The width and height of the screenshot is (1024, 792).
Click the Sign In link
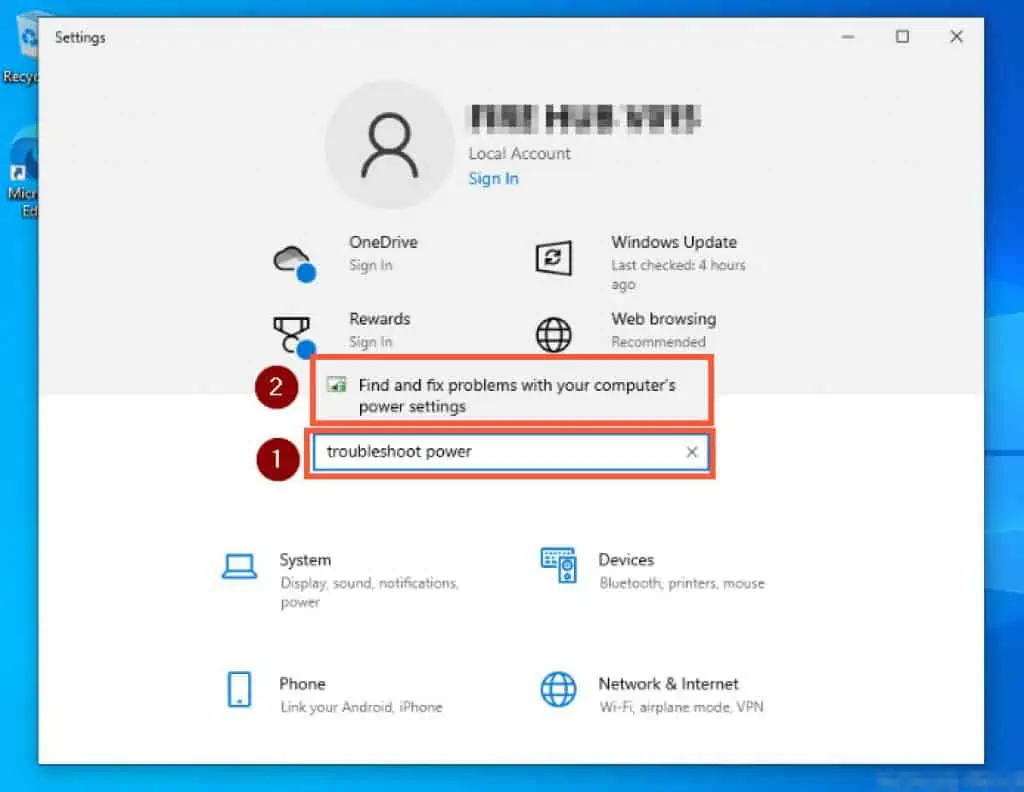[493, 178]
